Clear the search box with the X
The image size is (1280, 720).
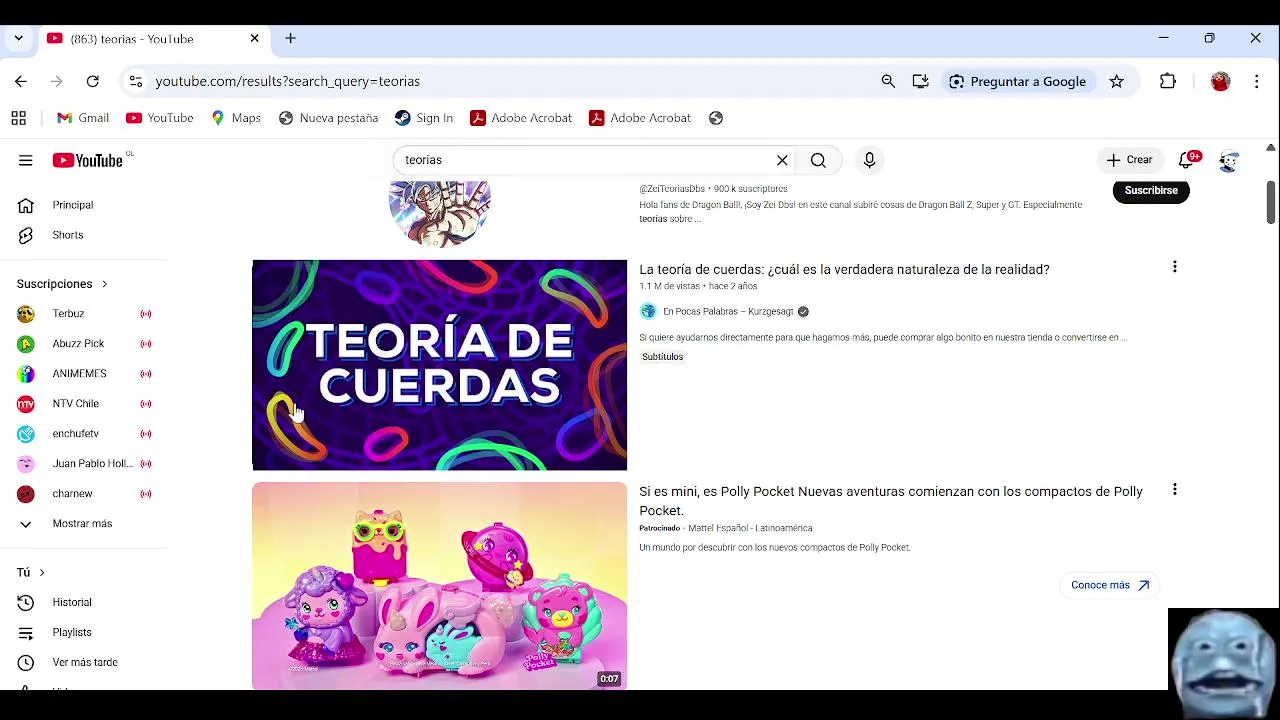[x=782, y=160]
